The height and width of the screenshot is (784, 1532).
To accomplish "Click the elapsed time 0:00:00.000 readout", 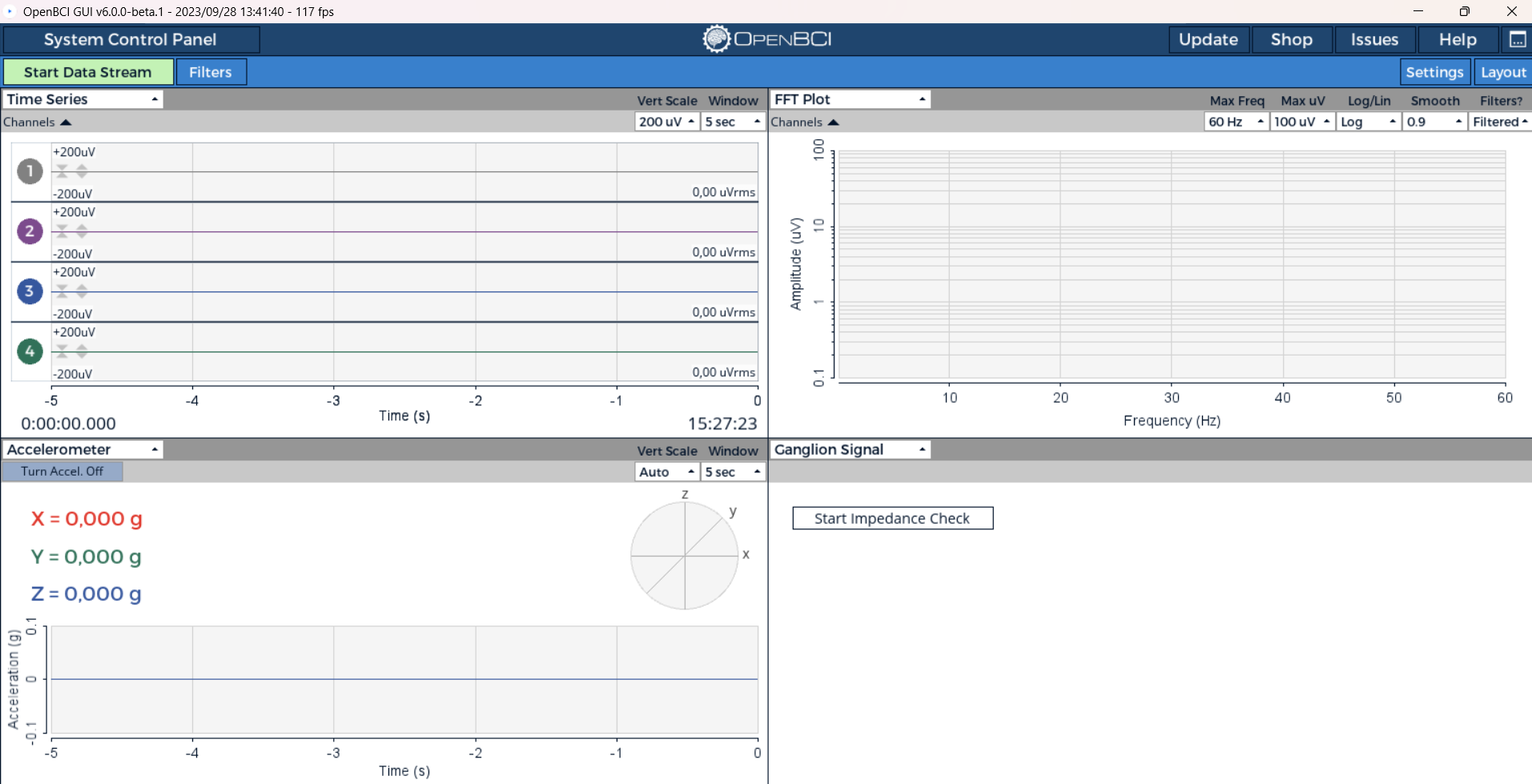I will 69,424.
